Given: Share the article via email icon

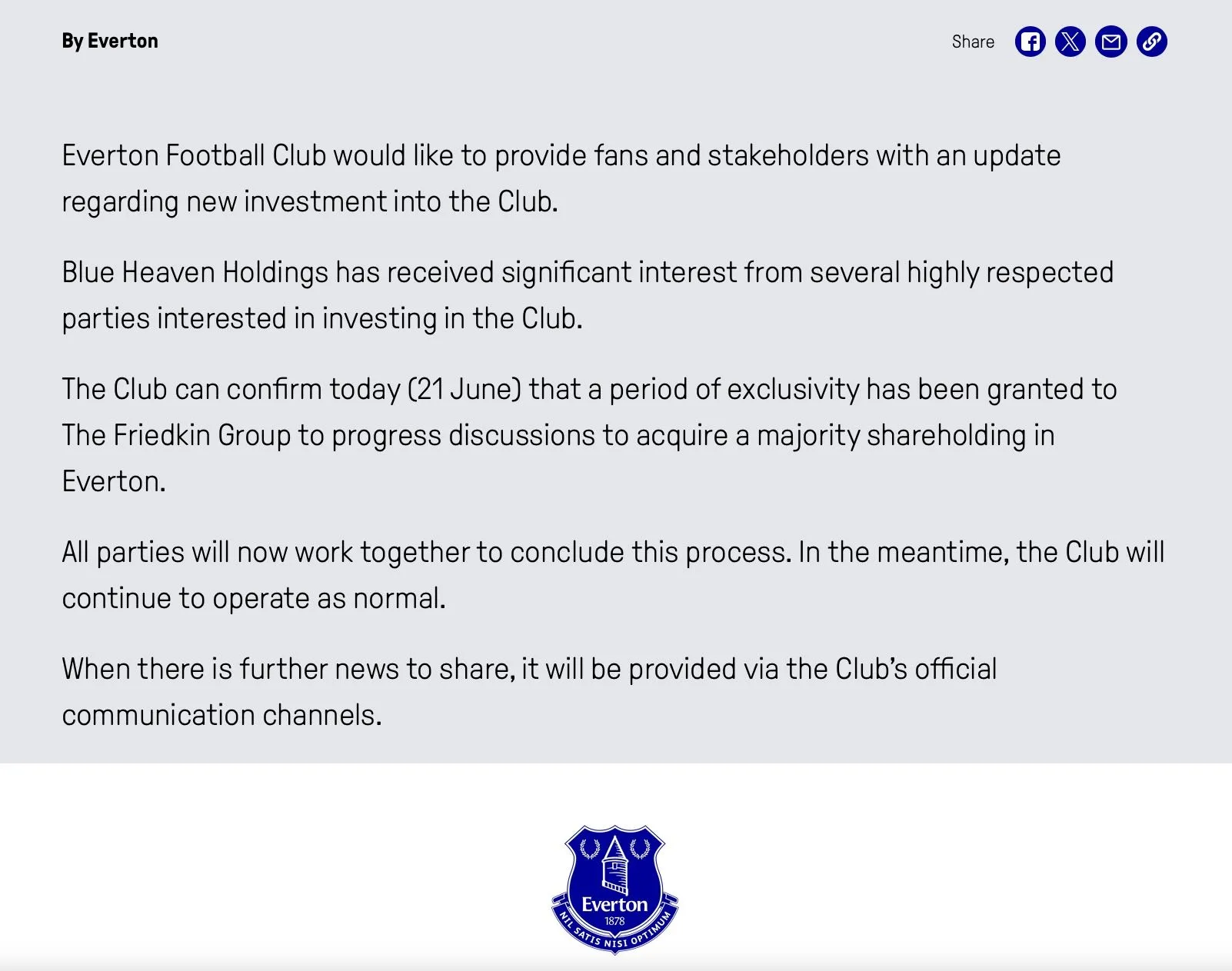Looking at the screenshot, I should click(1110, 42).
